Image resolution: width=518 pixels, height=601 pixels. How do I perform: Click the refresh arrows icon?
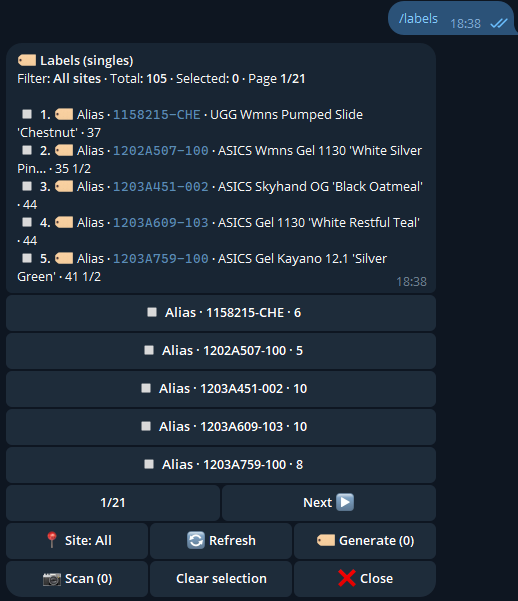click(x=196, y=540)
